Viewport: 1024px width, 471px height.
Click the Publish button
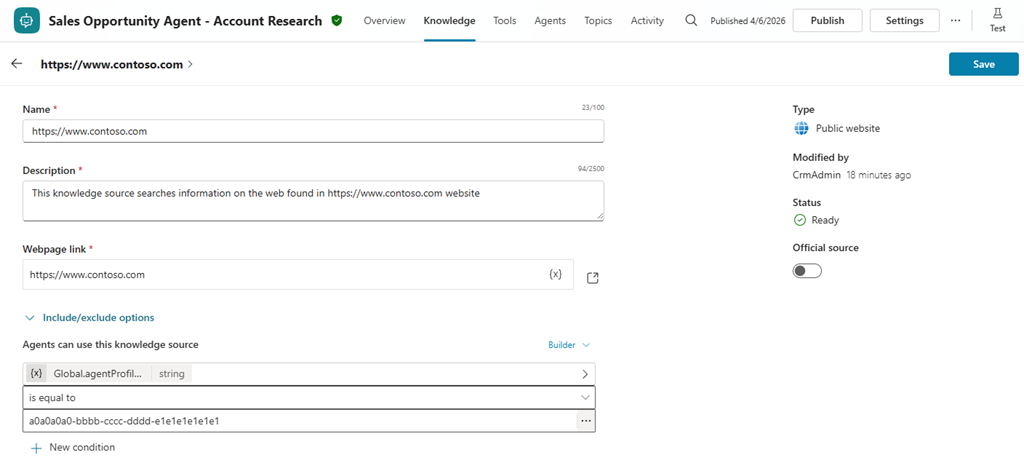[827, 20]
